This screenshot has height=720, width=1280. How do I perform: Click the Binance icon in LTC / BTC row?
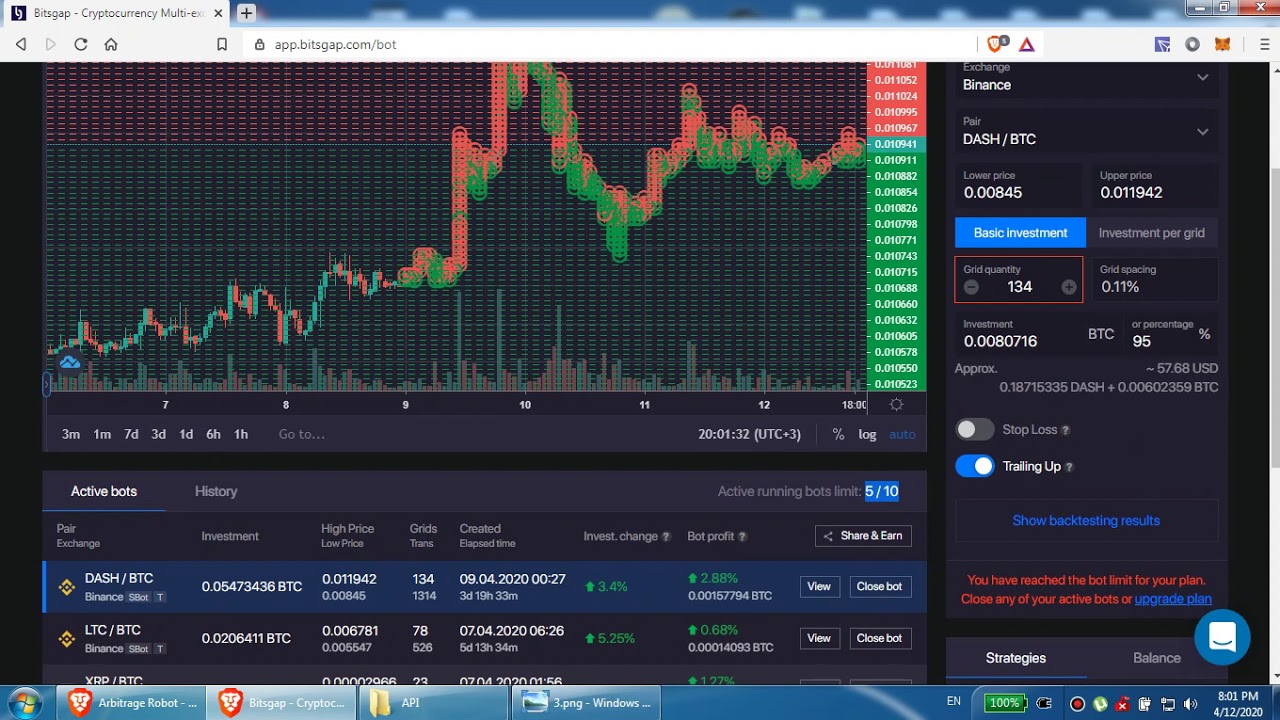(x=66, y=638)
